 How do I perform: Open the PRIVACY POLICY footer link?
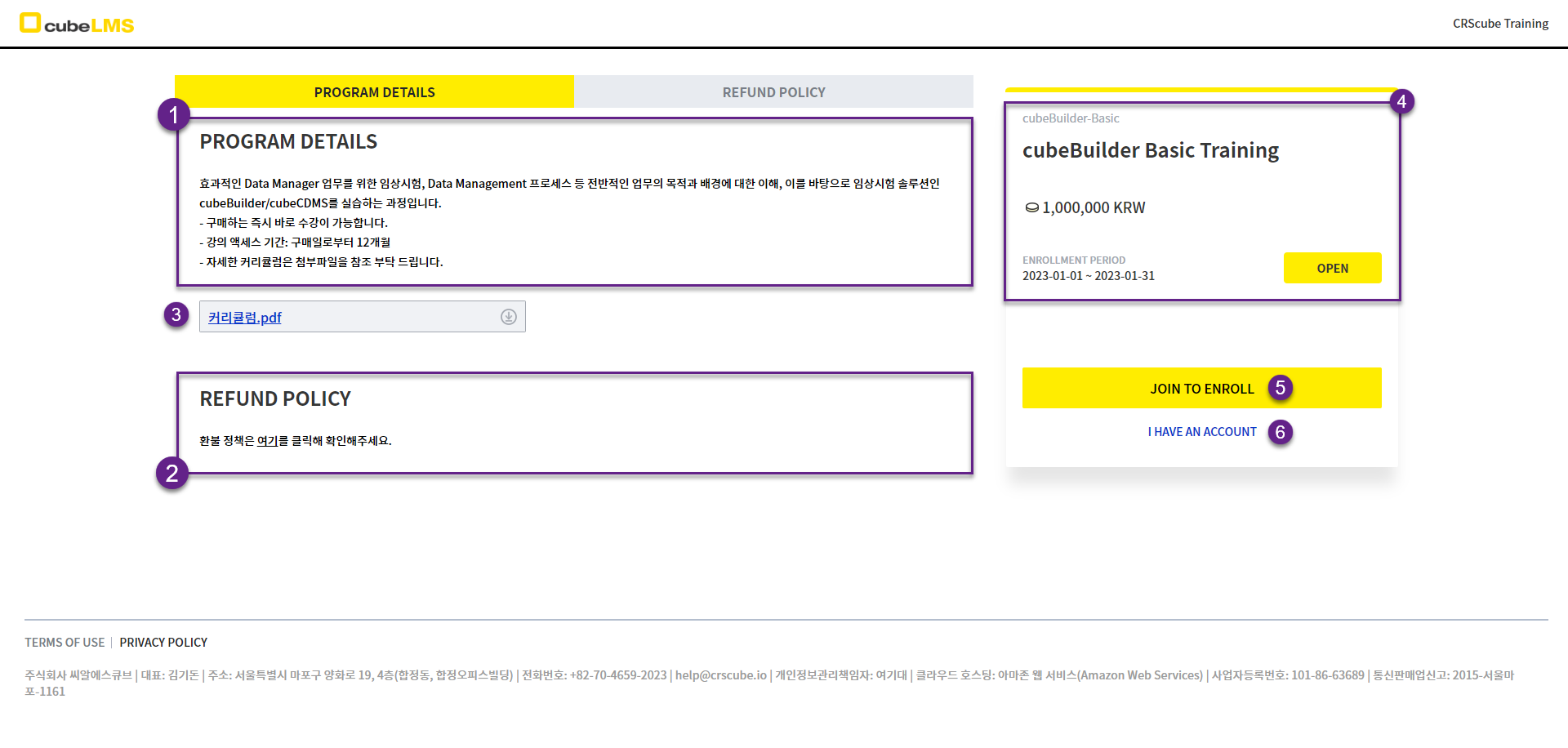pos(163,643)
